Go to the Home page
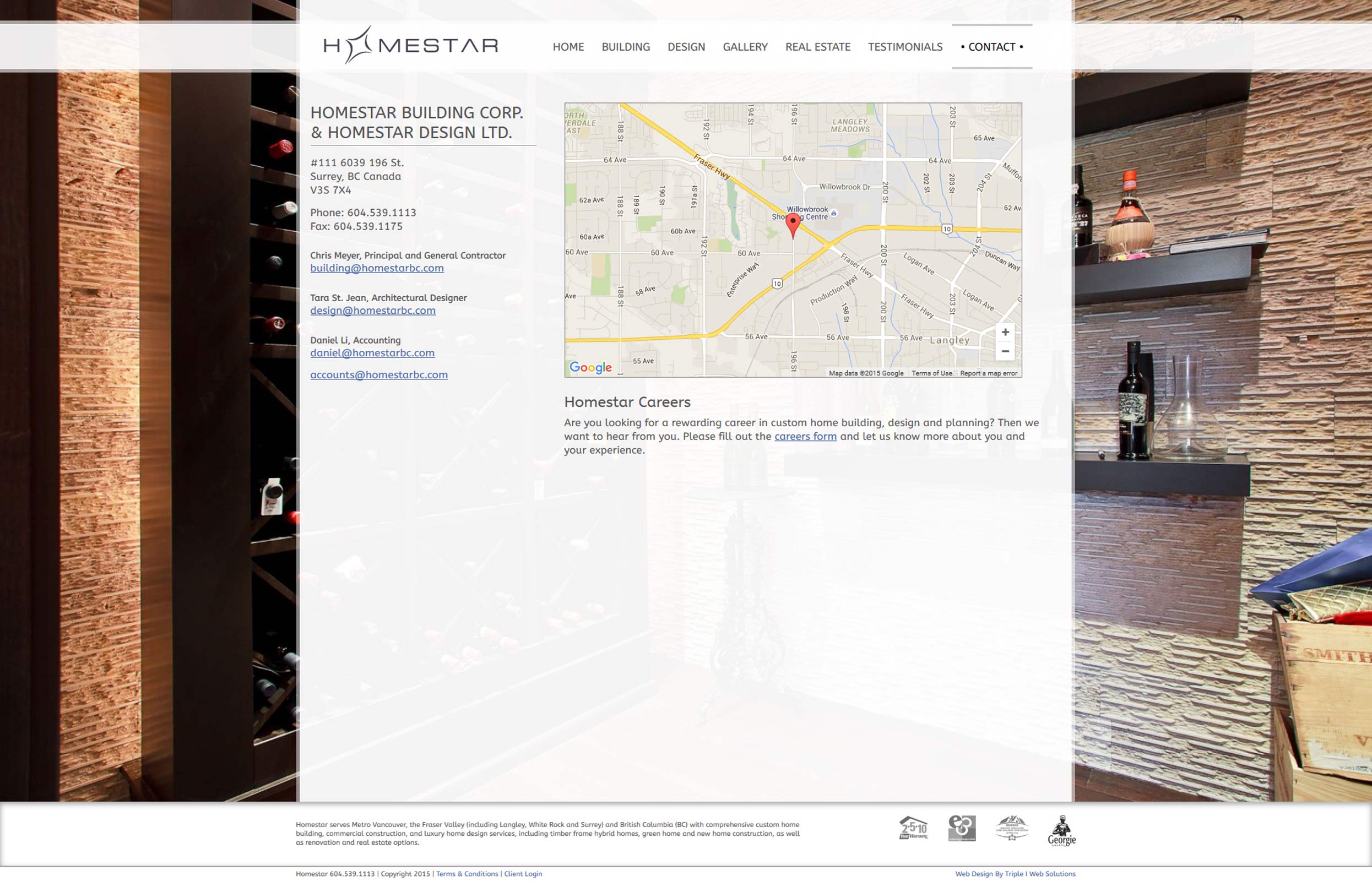Image resolution: width=1372 pixels, height=881 pixels. point(568,47)
